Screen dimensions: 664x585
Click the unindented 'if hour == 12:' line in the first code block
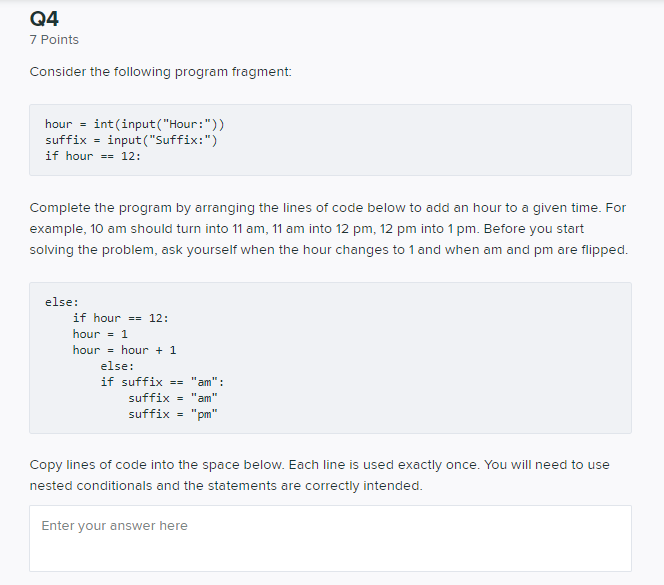tap(93, 156)
